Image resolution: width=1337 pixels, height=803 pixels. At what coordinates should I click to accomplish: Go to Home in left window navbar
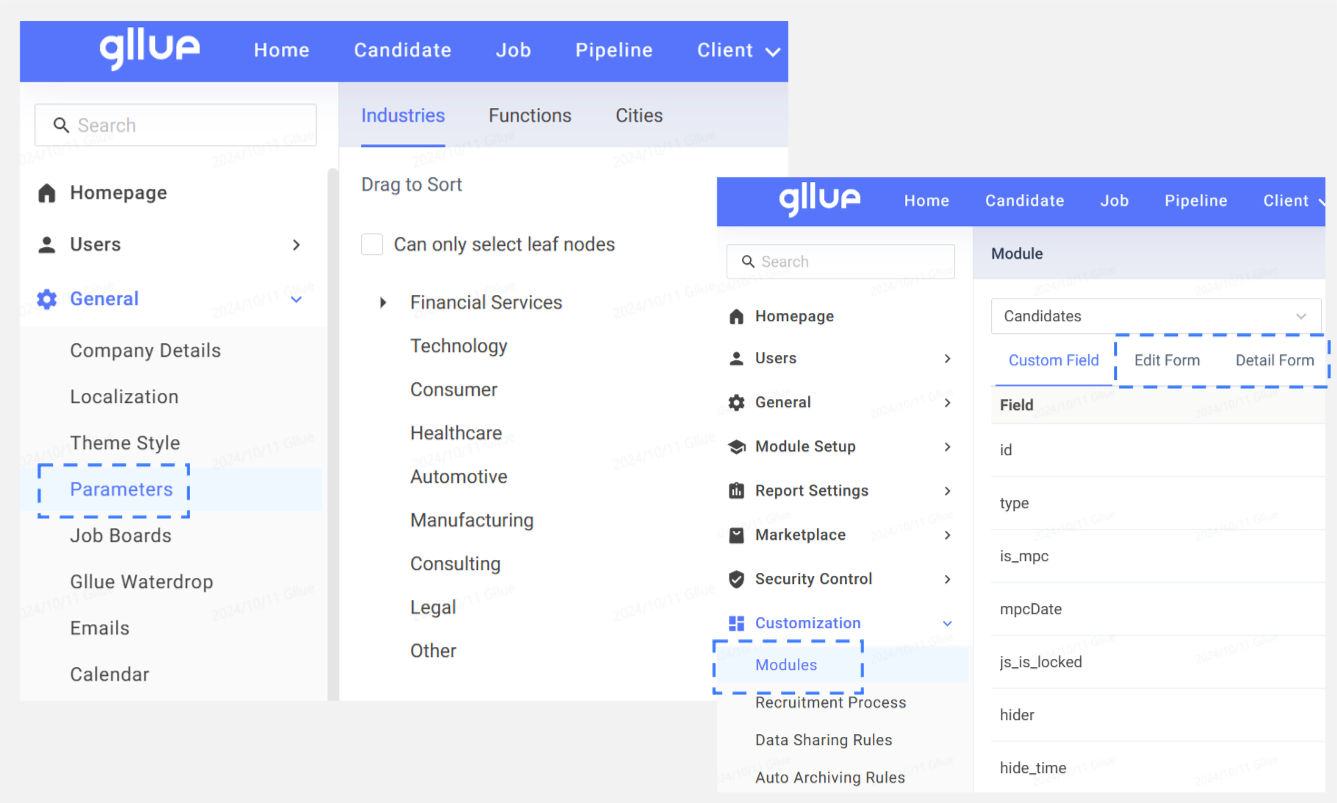point(281,50)
